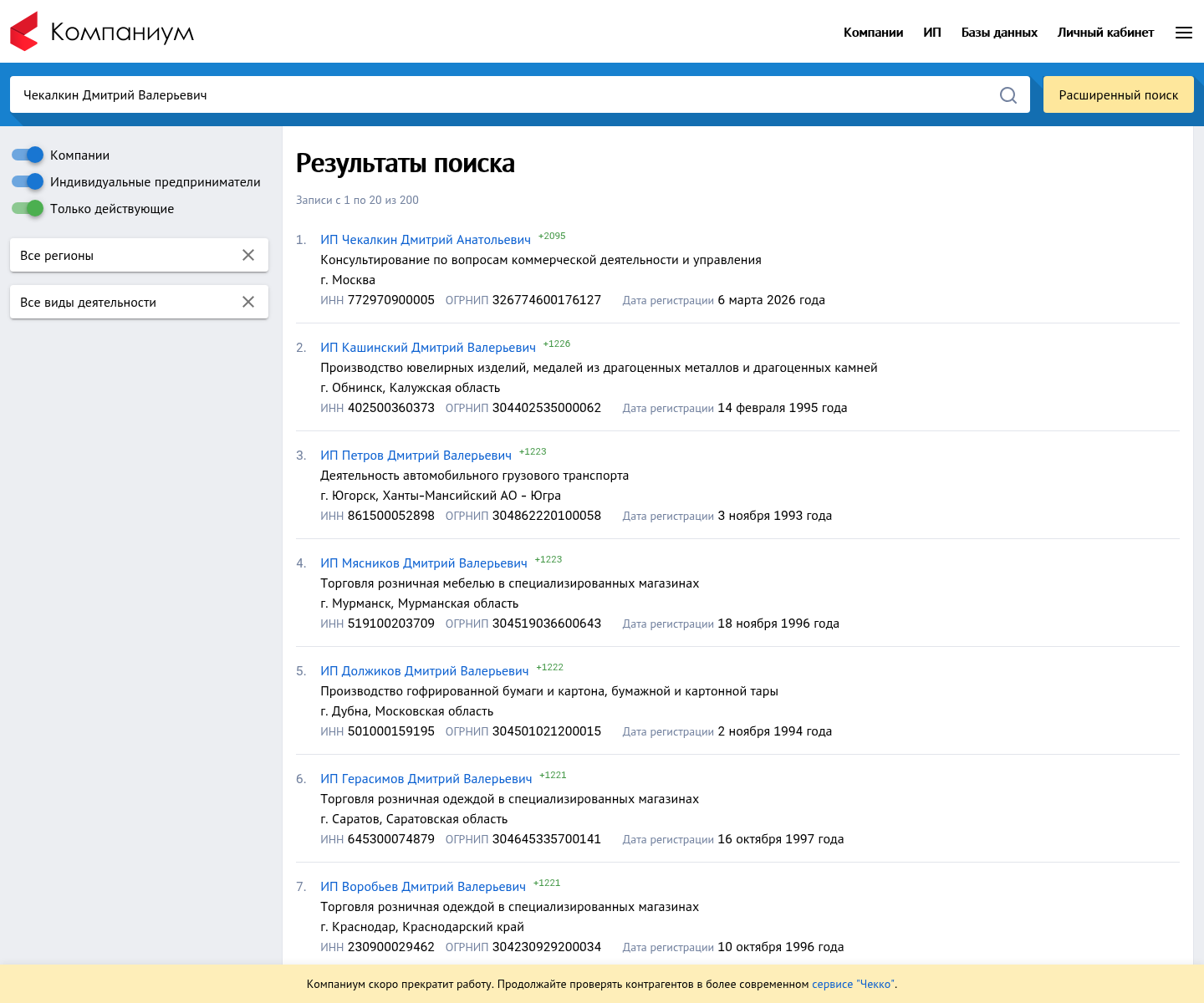The image size is (1204, 1003).
Task: Click Деятельность автомобильного грузового транспорта text
Action: (x=475, y=476)
